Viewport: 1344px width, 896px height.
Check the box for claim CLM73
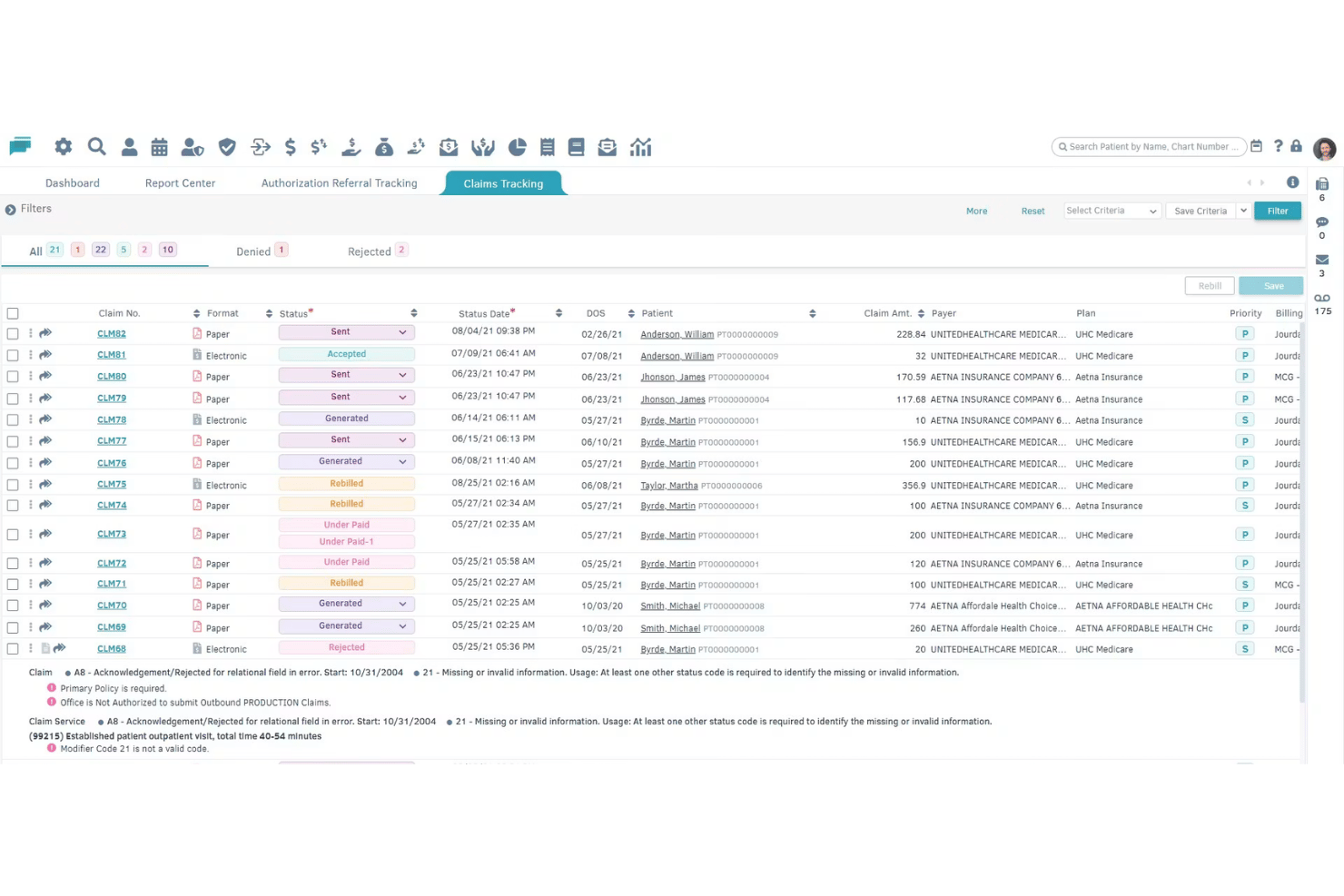13,535
